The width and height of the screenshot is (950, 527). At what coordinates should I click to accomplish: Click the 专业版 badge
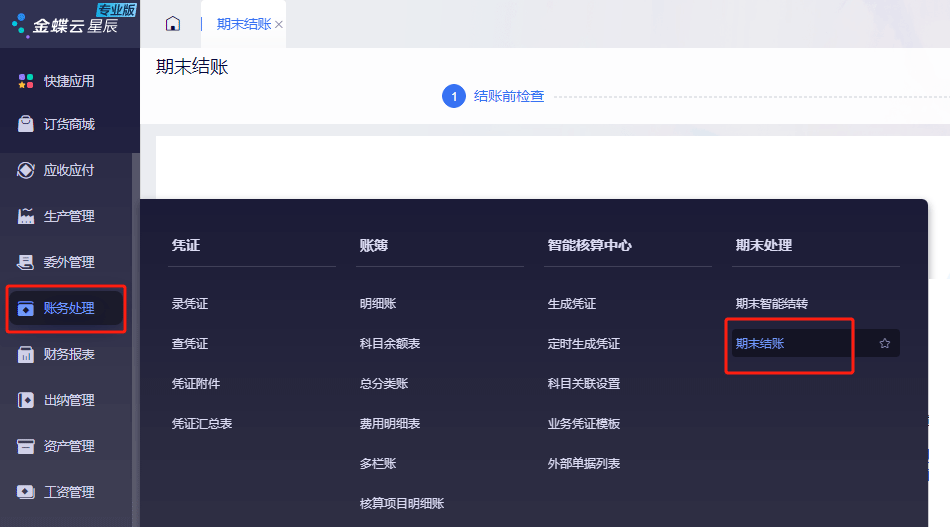(x=117, y=10)
